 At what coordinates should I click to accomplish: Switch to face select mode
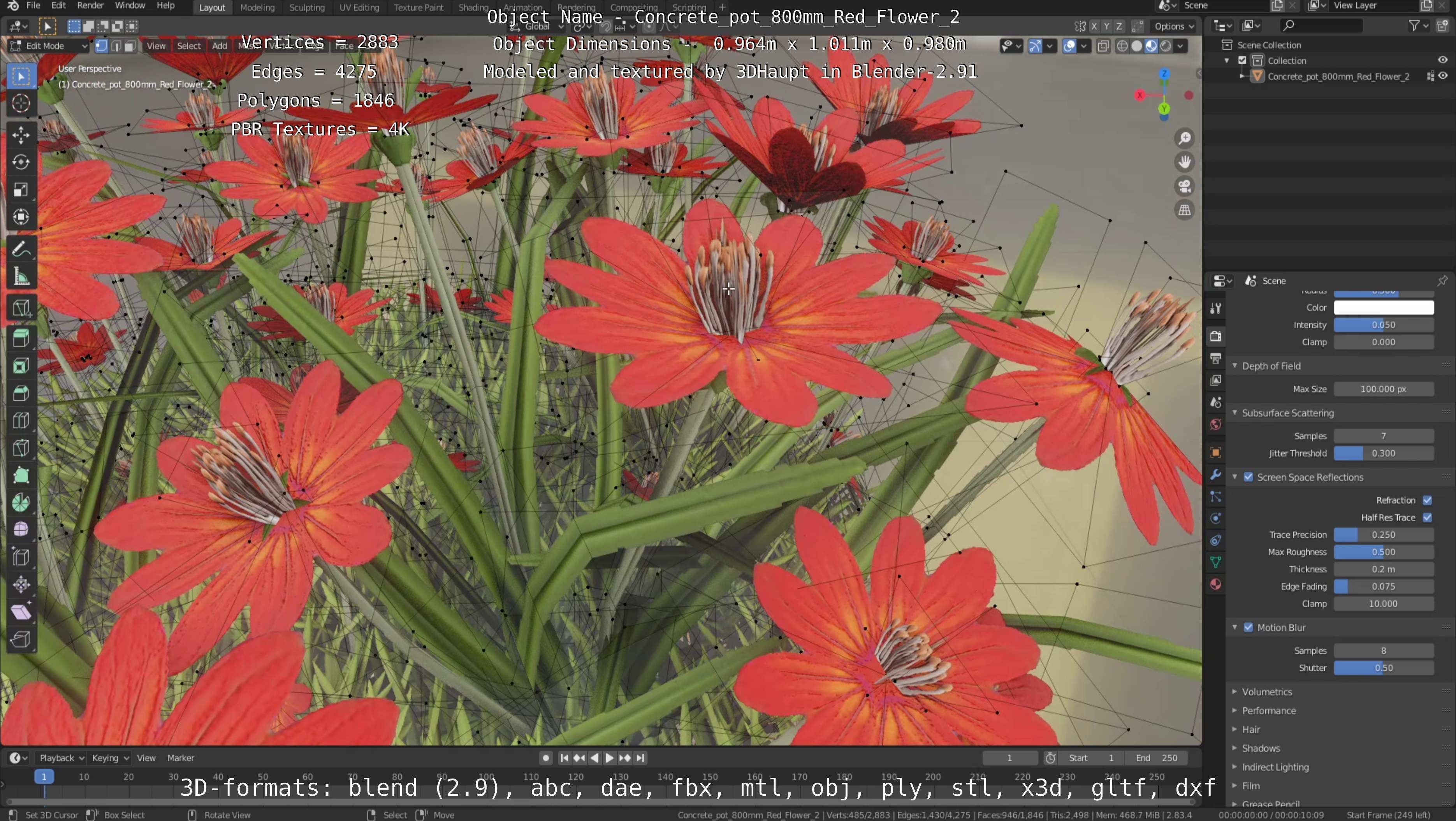point(130,46)
